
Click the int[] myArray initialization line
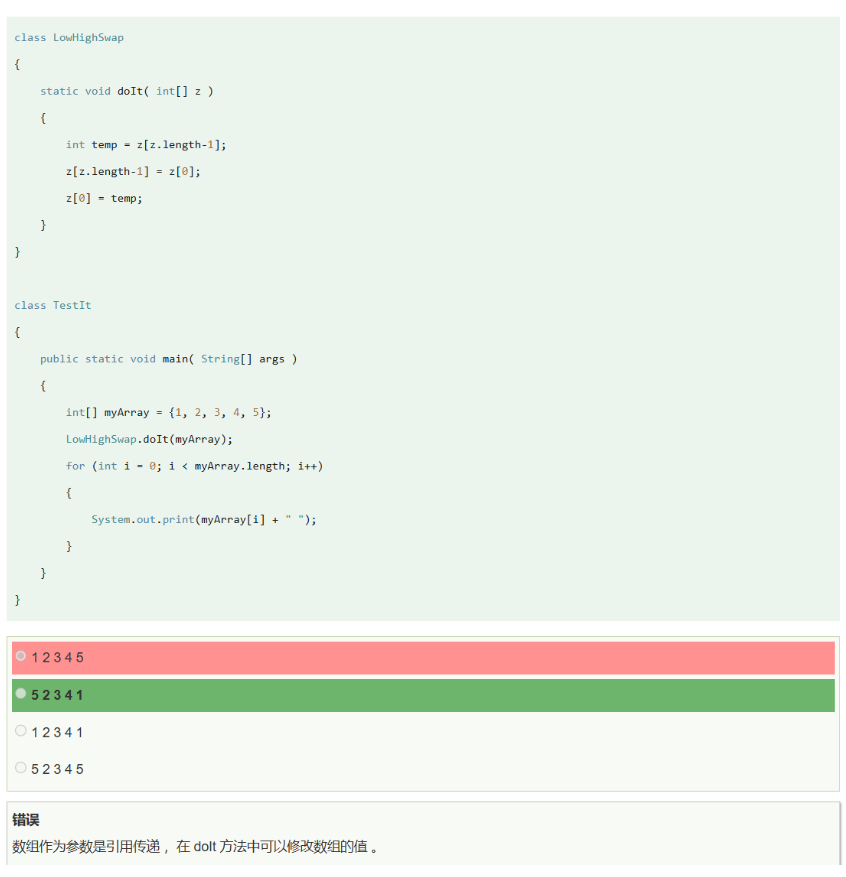click(x=168, y=412)
